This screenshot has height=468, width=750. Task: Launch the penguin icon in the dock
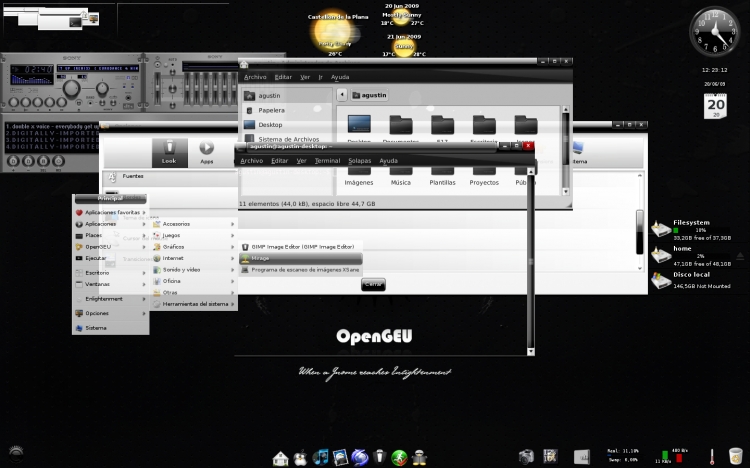(300, 458)
